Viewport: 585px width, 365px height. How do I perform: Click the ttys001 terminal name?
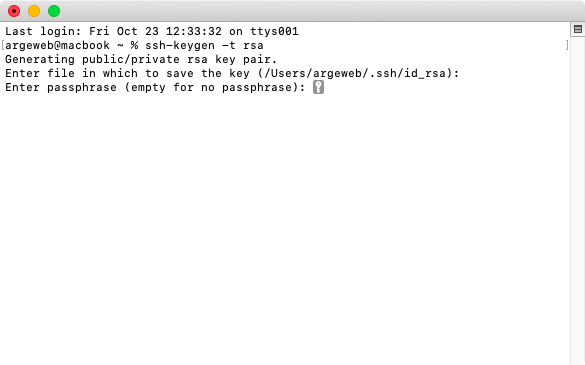pos(275,31)
